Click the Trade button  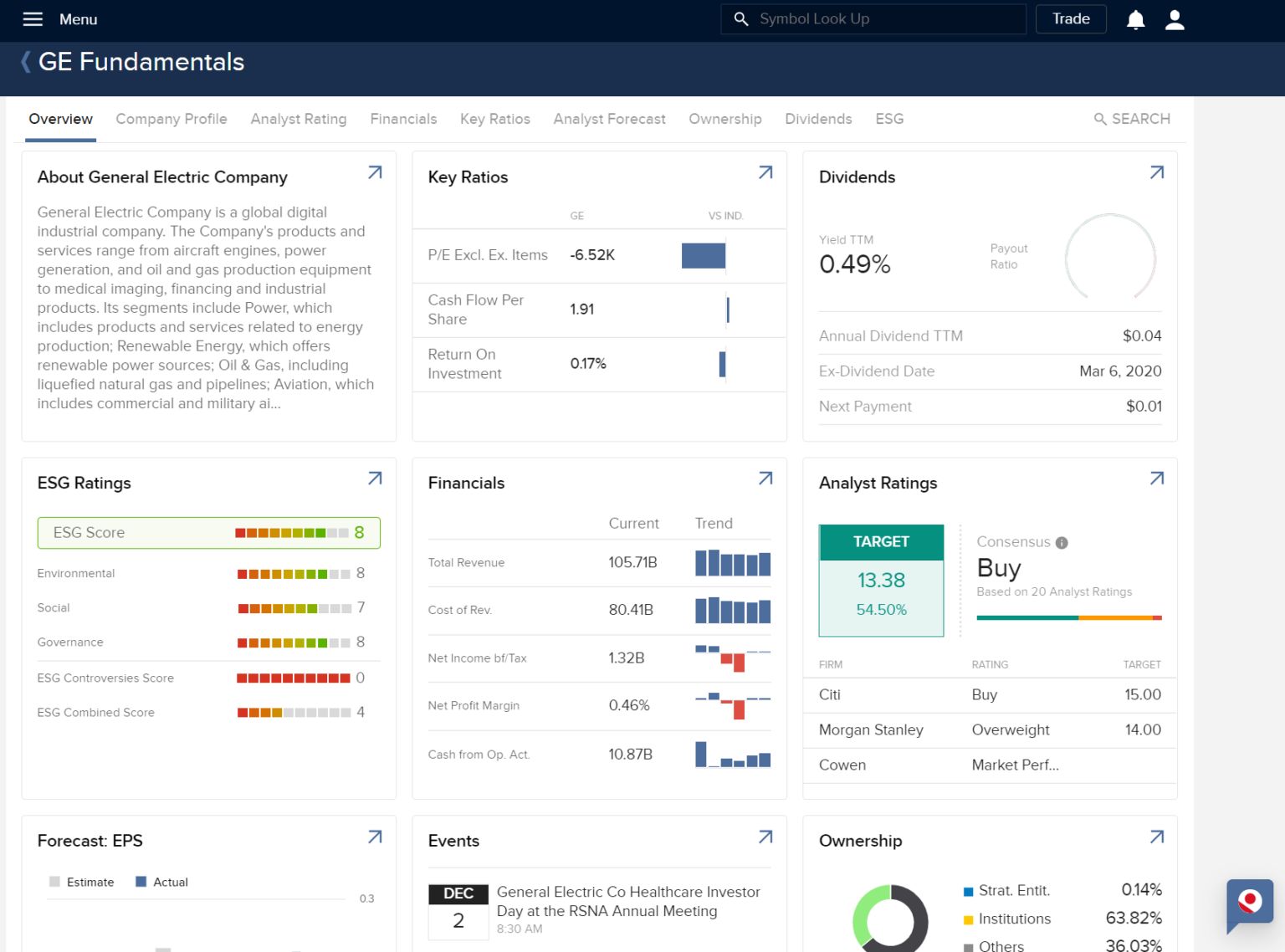pos(1071,18)
